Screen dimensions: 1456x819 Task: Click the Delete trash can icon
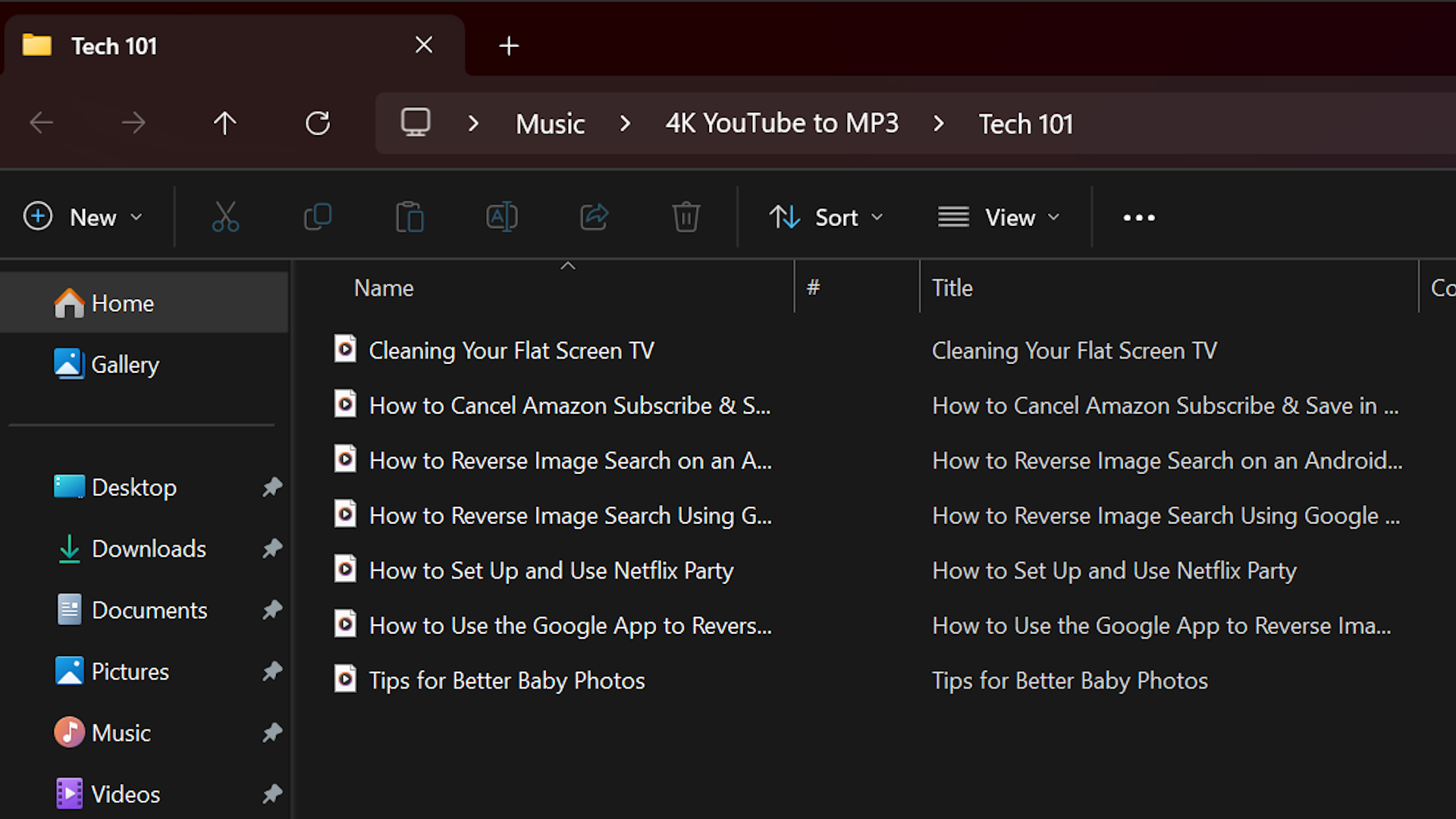click(x=686, y=217)
